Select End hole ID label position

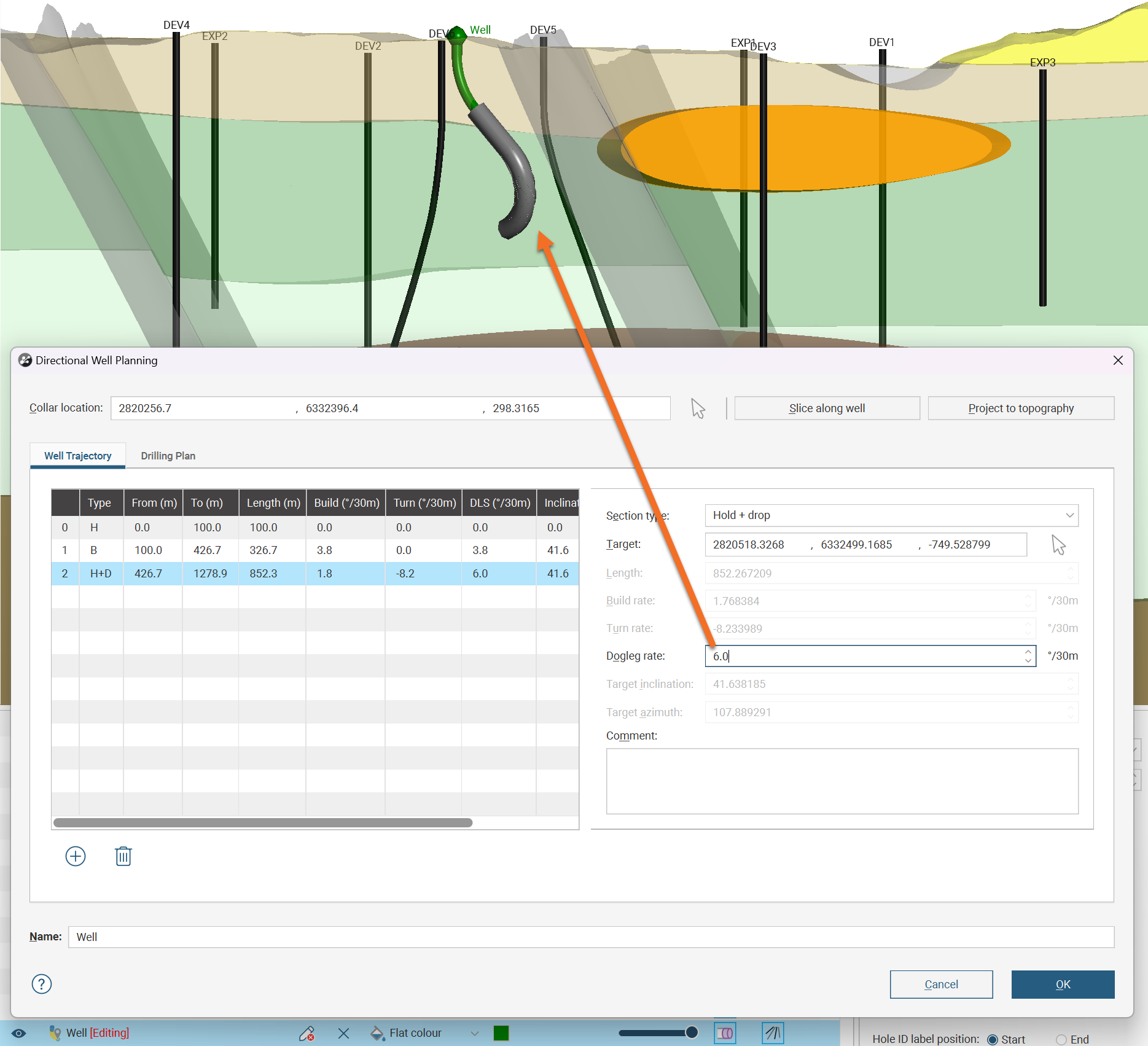(1061, 1039)
